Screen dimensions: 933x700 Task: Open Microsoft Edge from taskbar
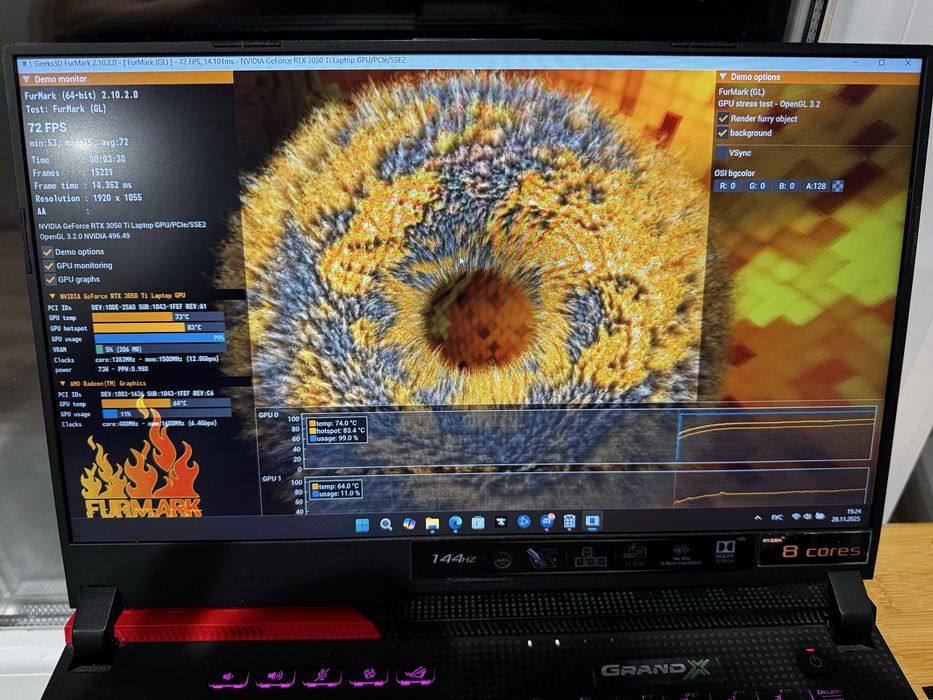pos(455,523)
